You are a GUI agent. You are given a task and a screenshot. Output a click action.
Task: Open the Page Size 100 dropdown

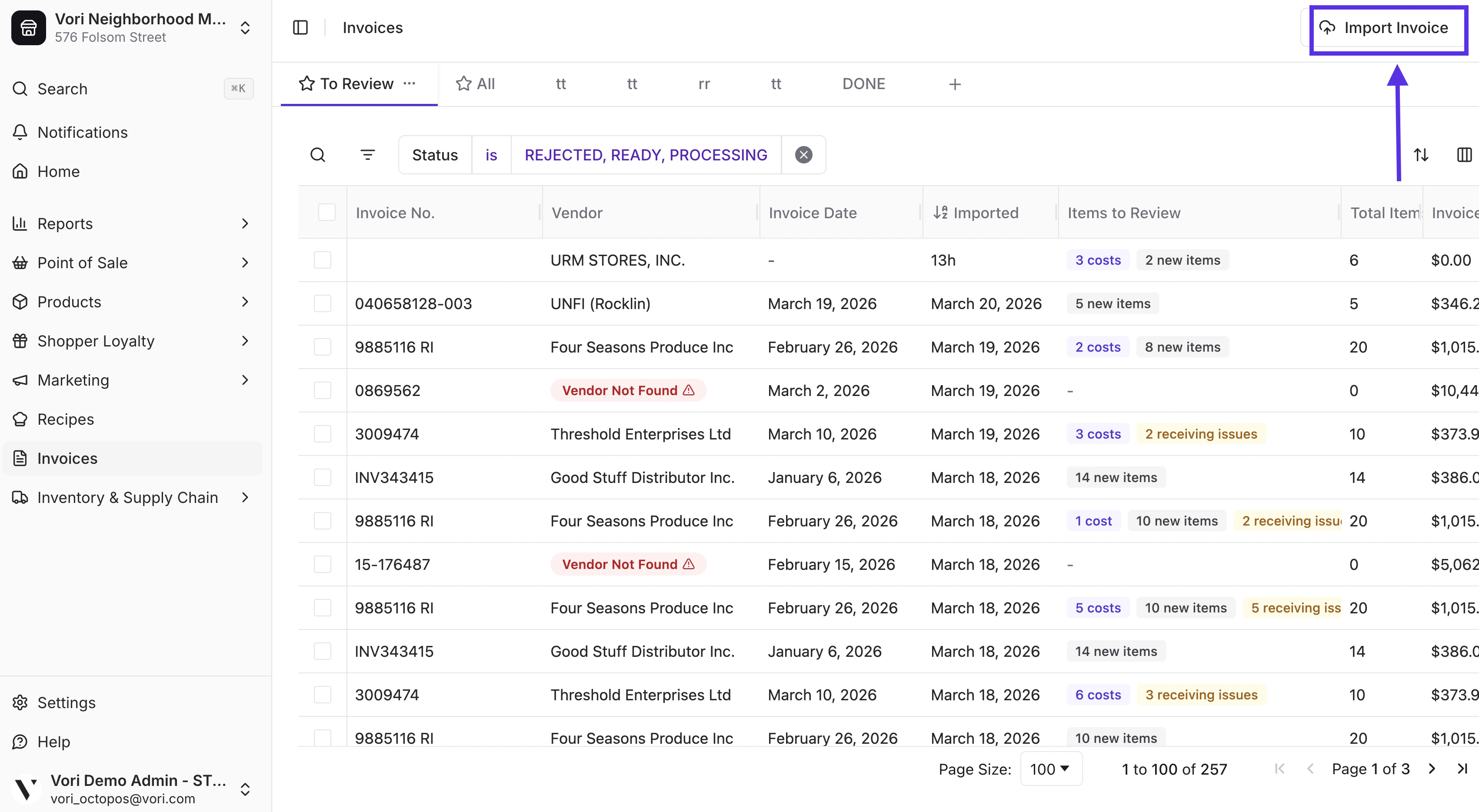pos(1050,769)
